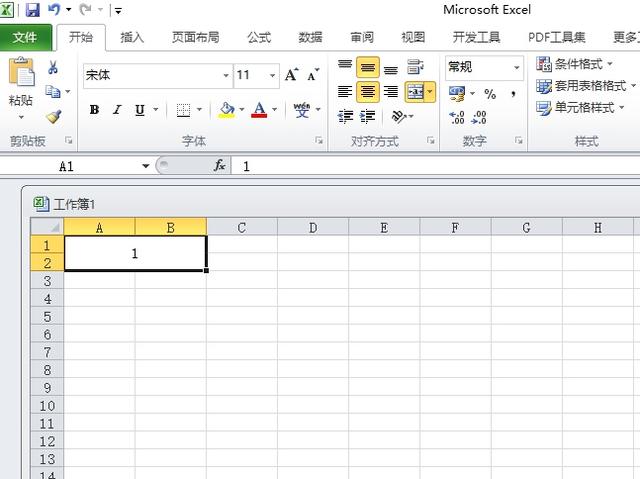This screenshot has height=479, width=640.
Task: Click the insert function fx icon
Action: coord(219,166)
